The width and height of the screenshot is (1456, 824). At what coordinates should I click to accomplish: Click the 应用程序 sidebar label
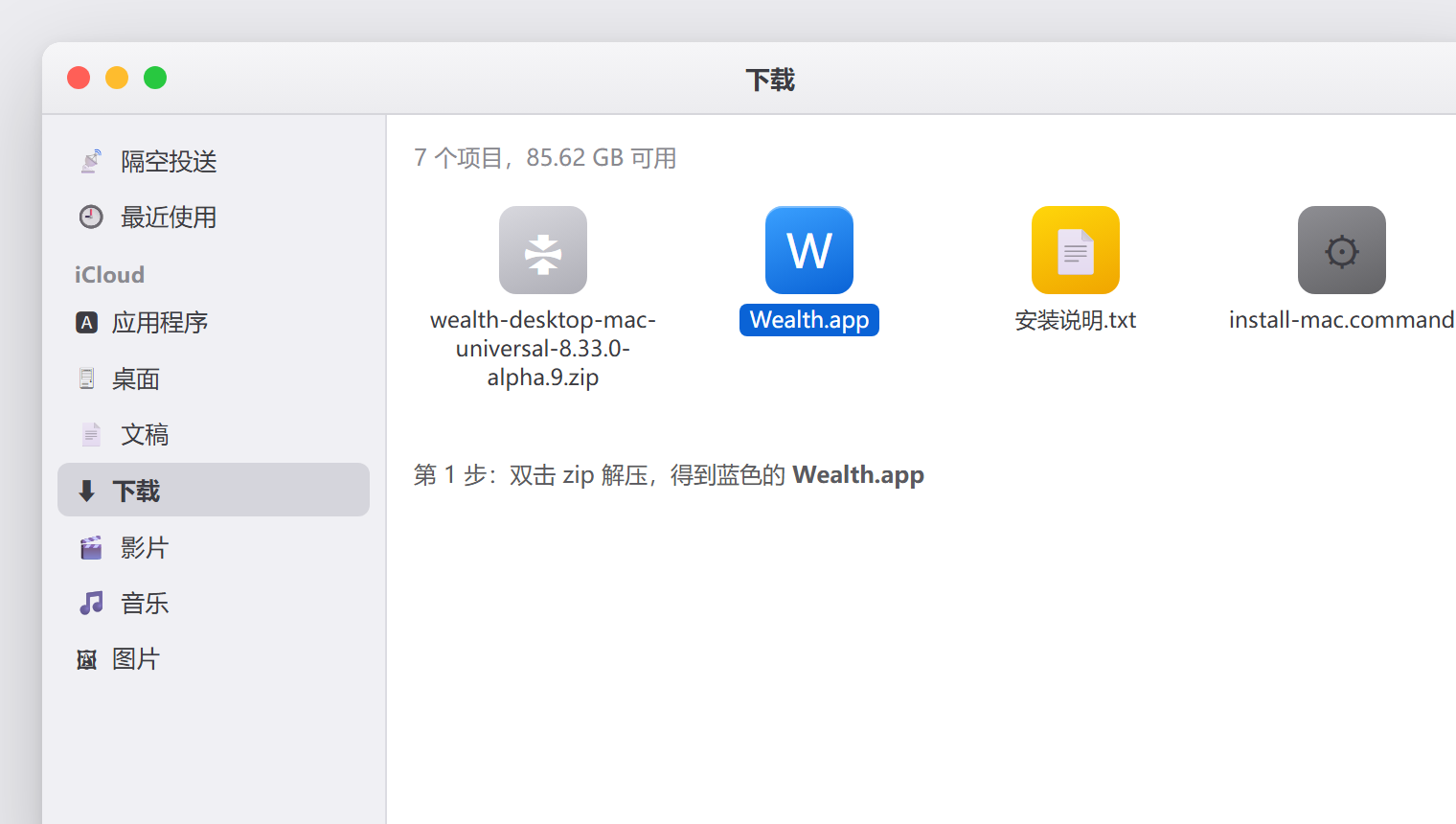click(x=160, y=323)
